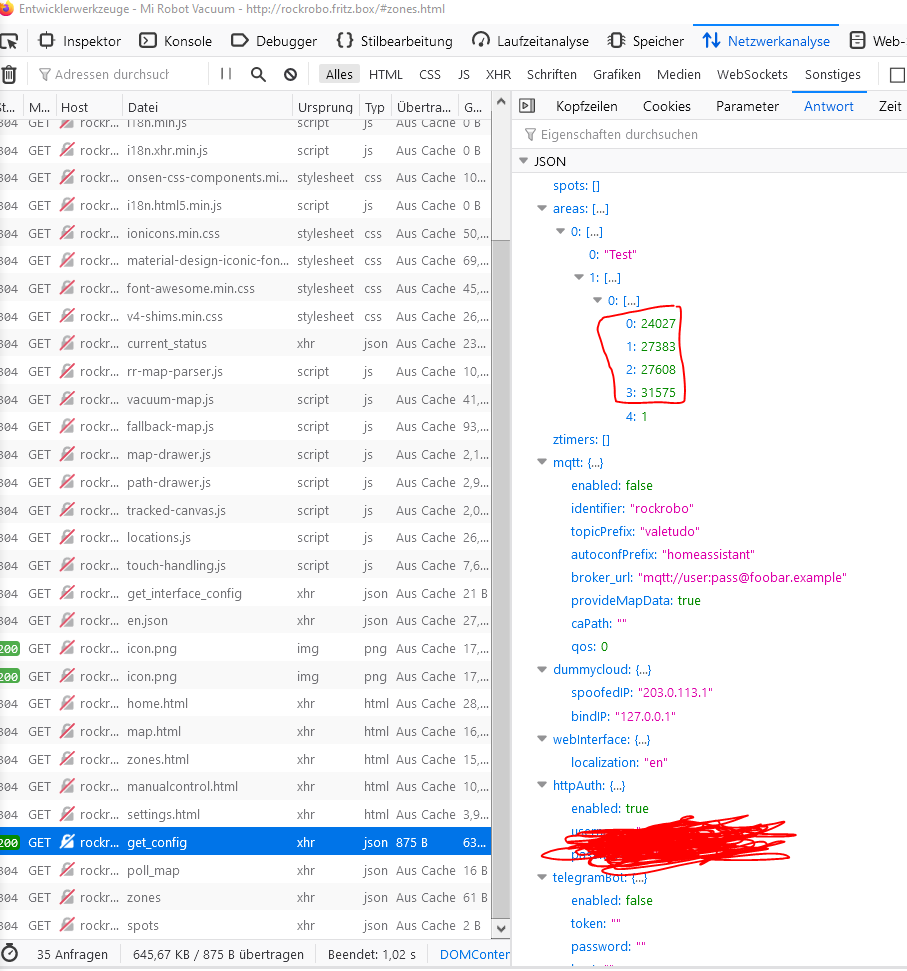
Task: Open the Stilbearbeitung panel
Action: coord(394,41)
